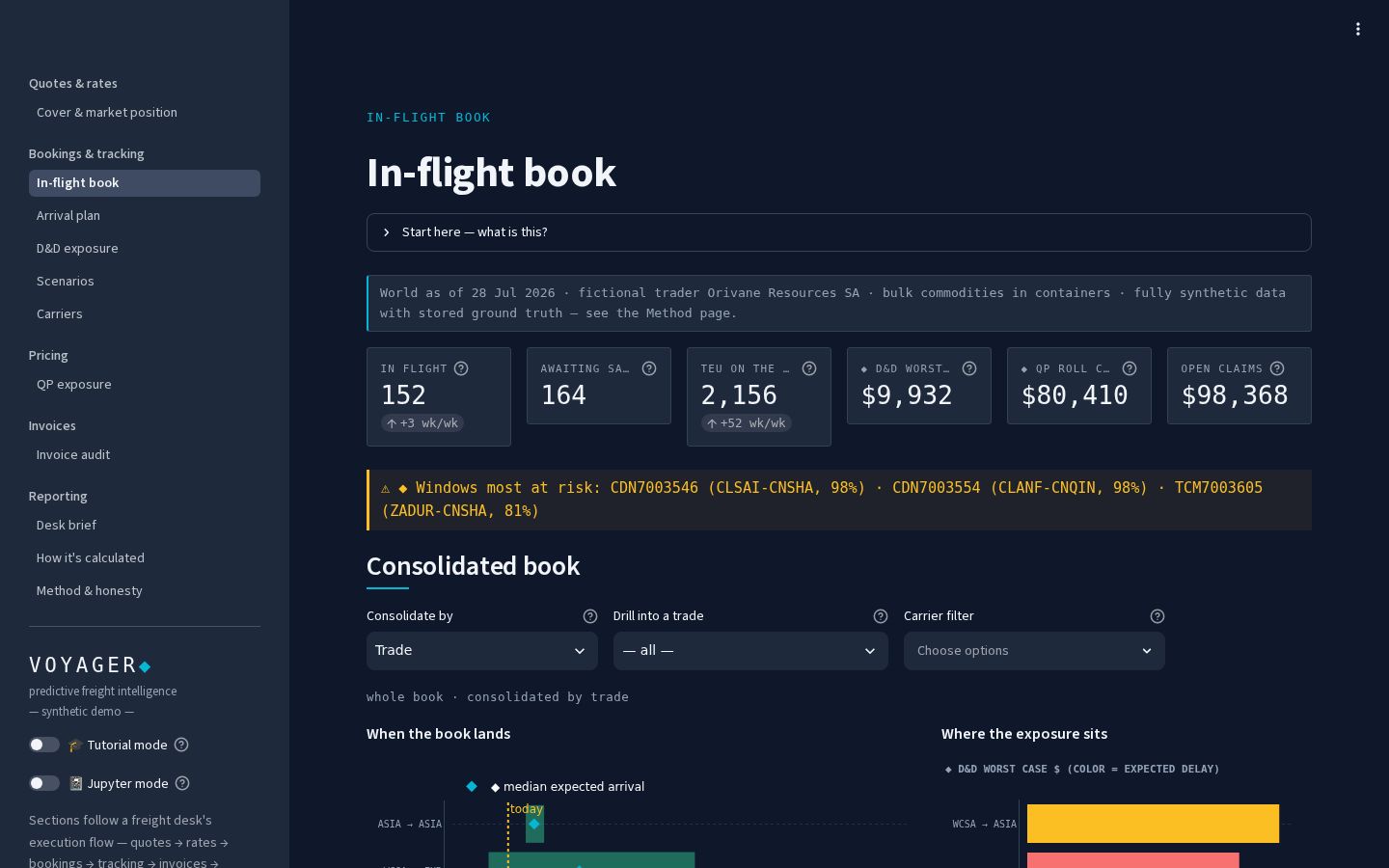Navigate to the Carriers page
1389x868 pixels.
[x=145, y=314]
